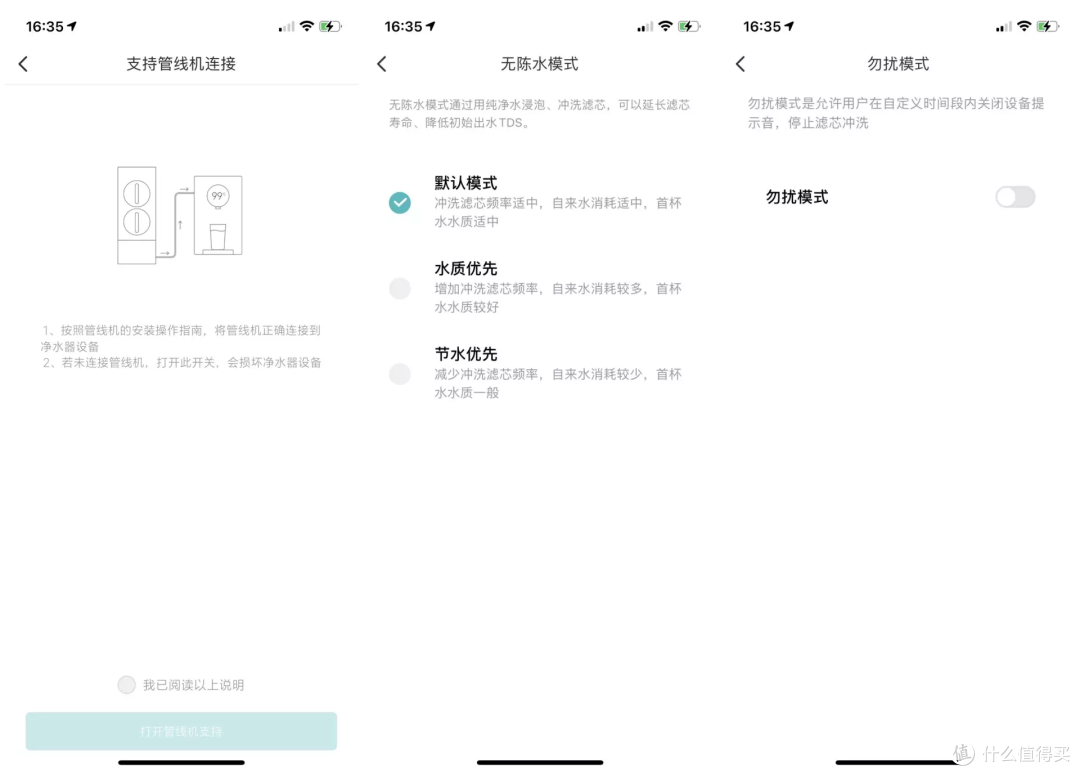Image resolution: width=1080 pixels, height=776 pixels.
Task: Tap Wi-Fi status icon on first screen
Action: 307,26
